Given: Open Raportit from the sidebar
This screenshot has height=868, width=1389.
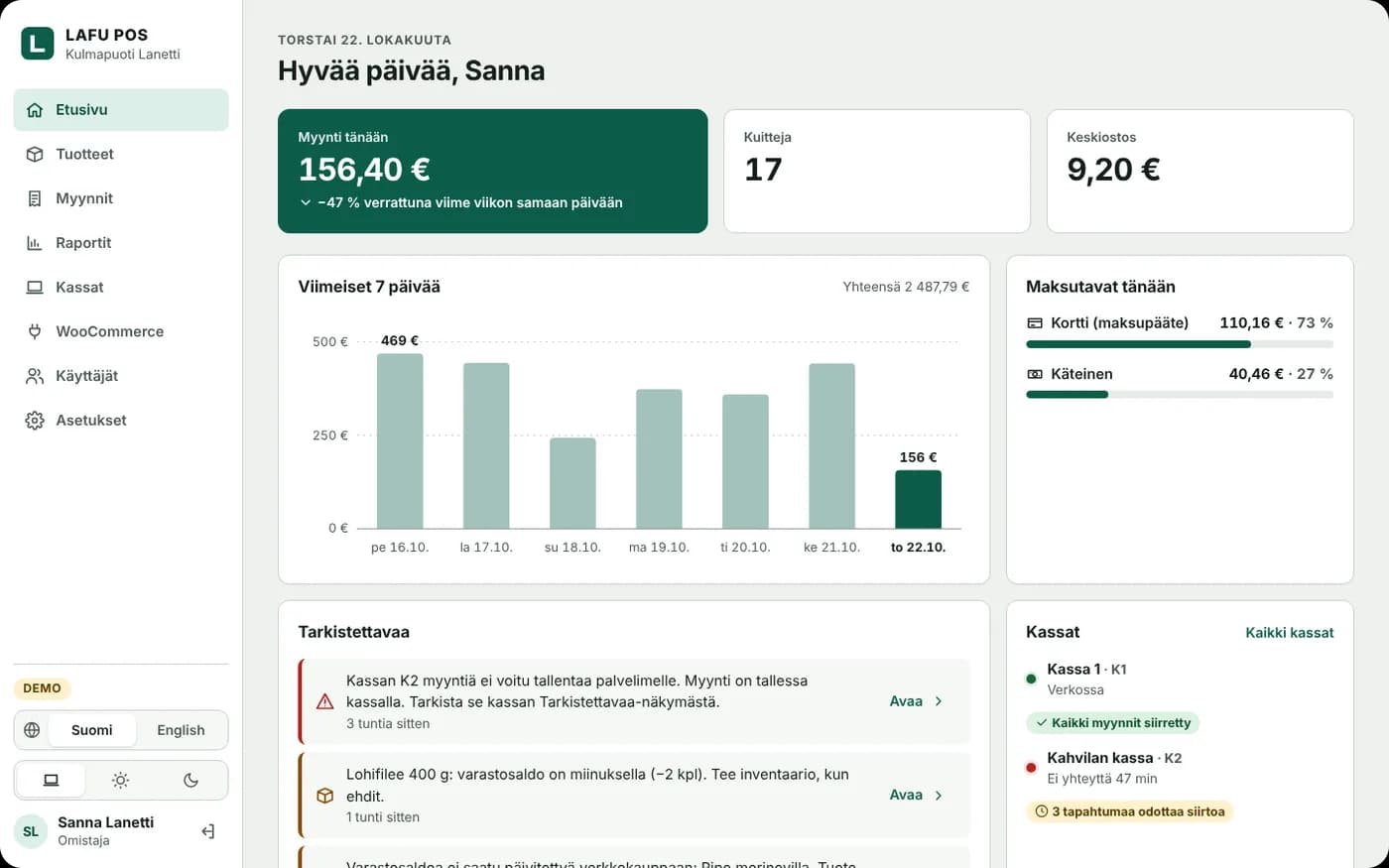Looking at the screenshot, I should (121, 243).
